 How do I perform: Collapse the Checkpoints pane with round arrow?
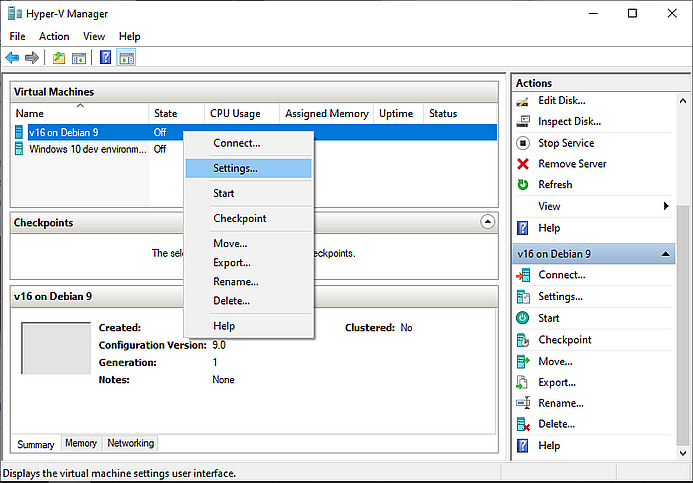pyautogui.click(x=487, y=222)
